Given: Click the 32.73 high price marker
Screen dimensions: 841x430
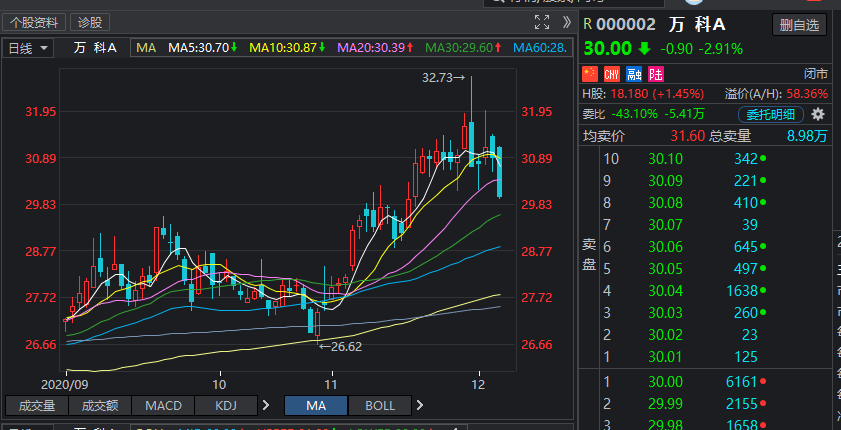Looking at the screenshot, I should click(x=443, y=78).
